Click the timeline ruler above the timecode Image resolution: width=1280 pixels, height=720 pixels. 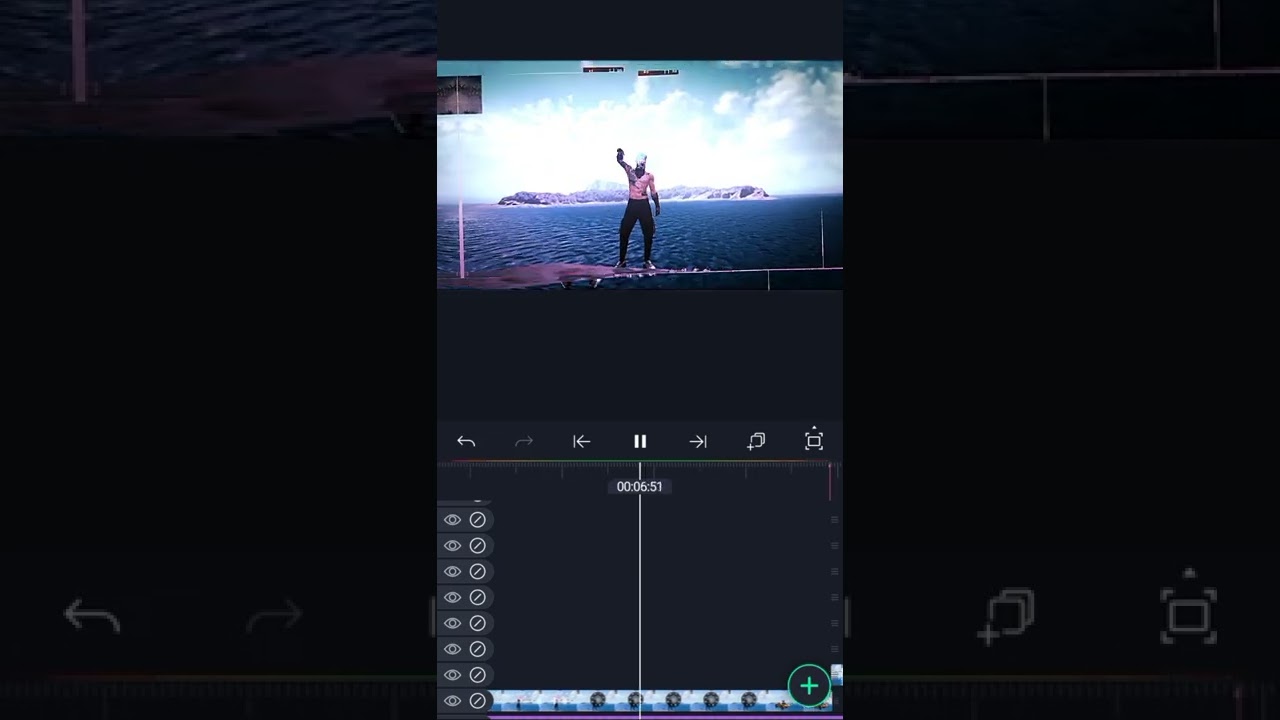[640, 467]
